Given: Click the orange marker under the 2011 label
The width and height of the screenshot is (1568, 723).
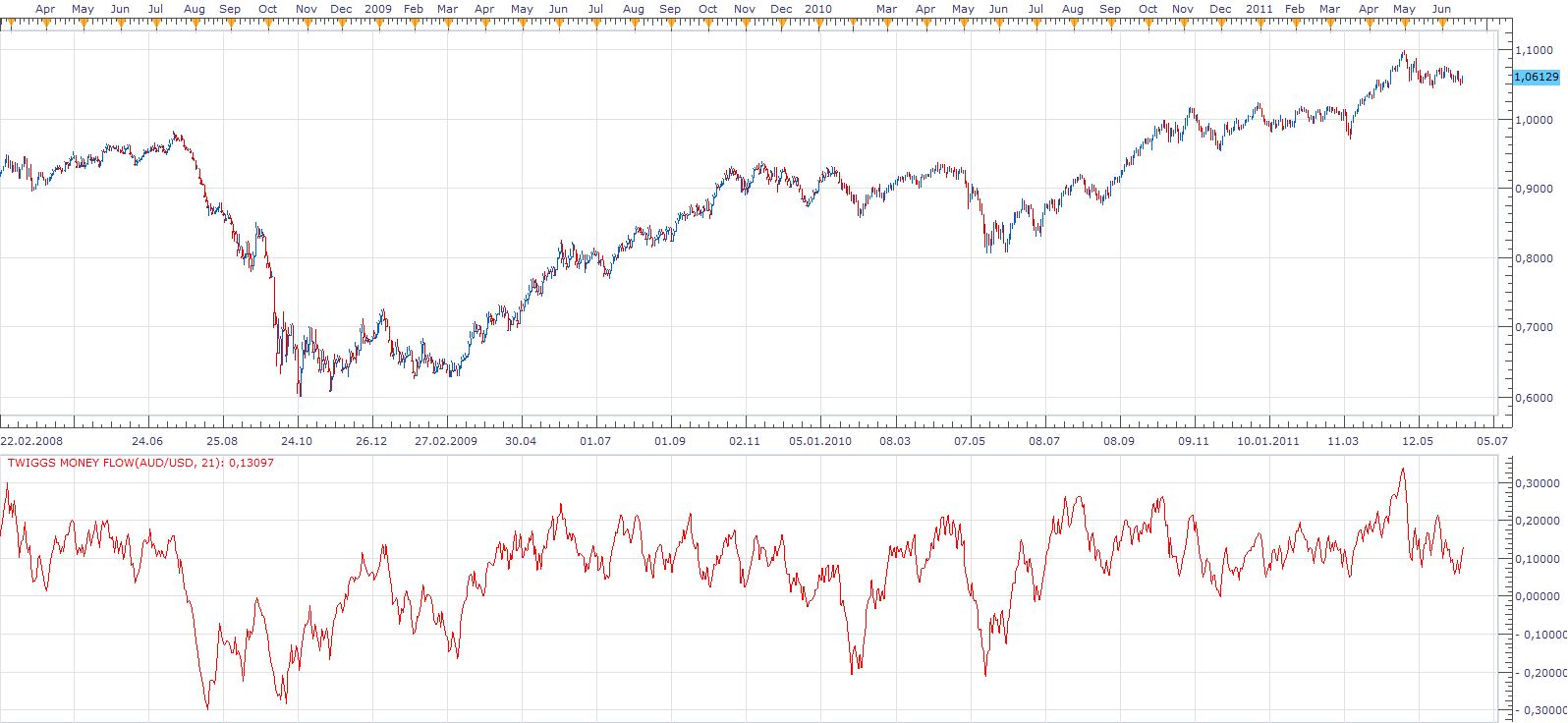Looking at the screenshot, I should (x=1260, y=23).
